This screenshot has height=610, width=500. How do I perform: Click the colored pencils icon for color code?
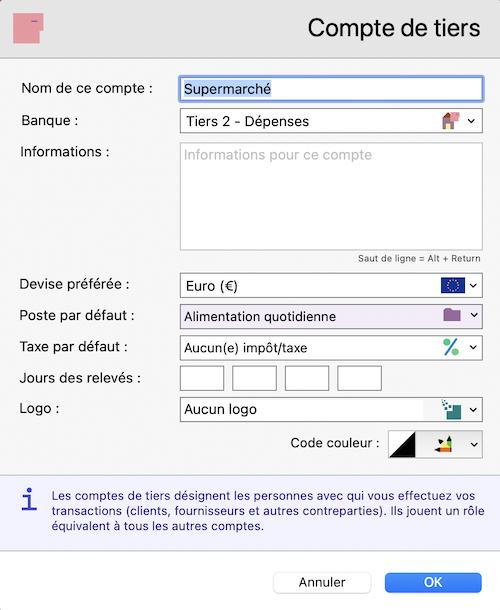pyautogui.click(x=443, y=444)
